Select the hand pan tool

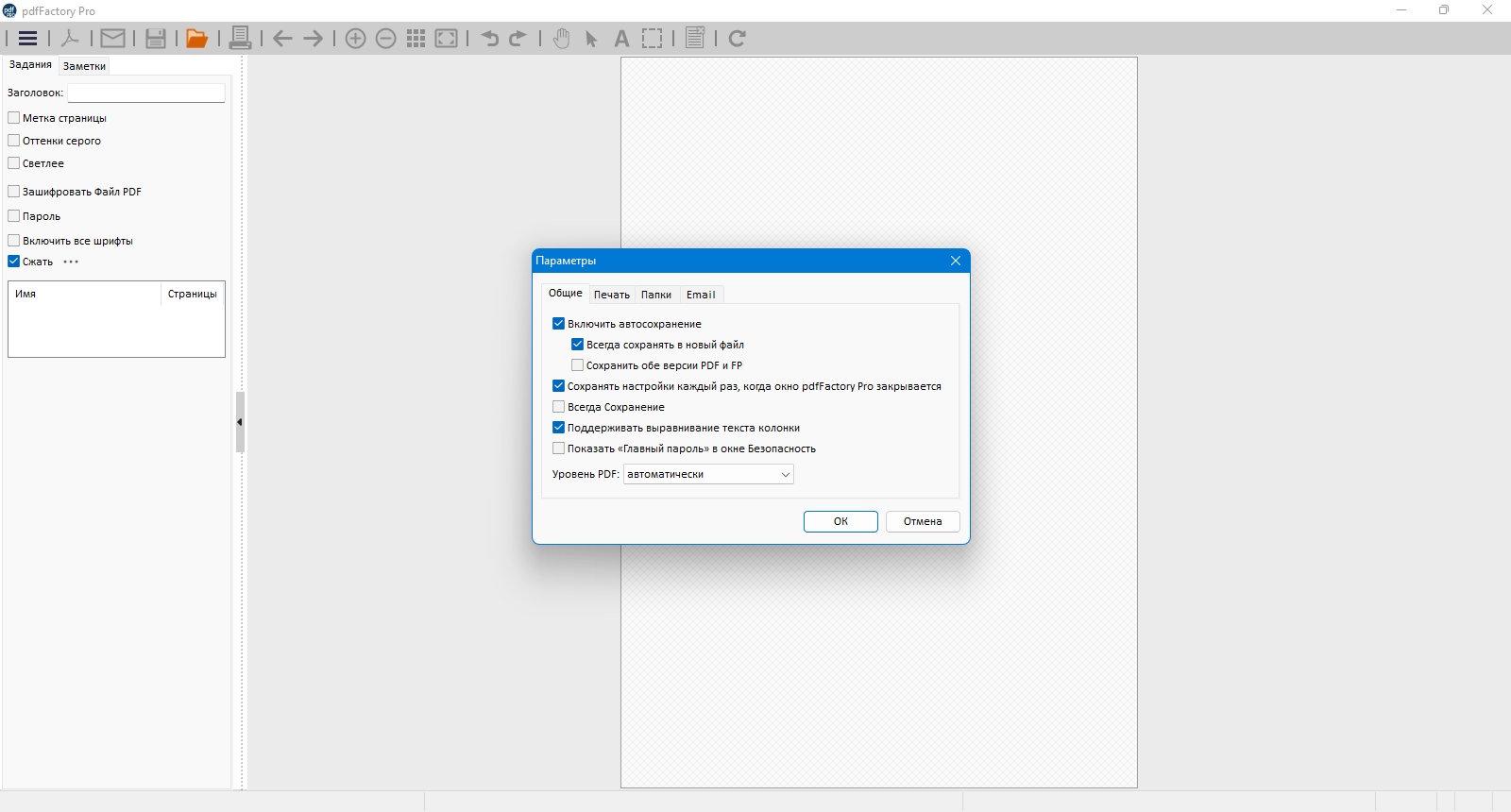coord(561,39)
